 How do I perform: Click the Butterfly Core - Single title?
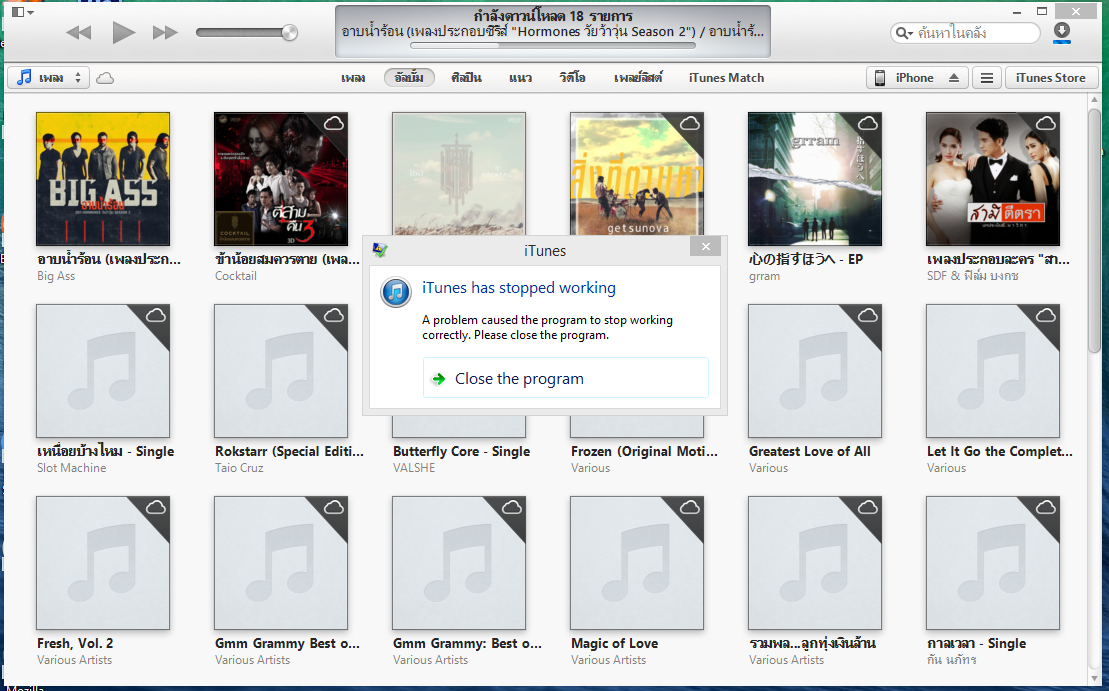click(461, 451)
